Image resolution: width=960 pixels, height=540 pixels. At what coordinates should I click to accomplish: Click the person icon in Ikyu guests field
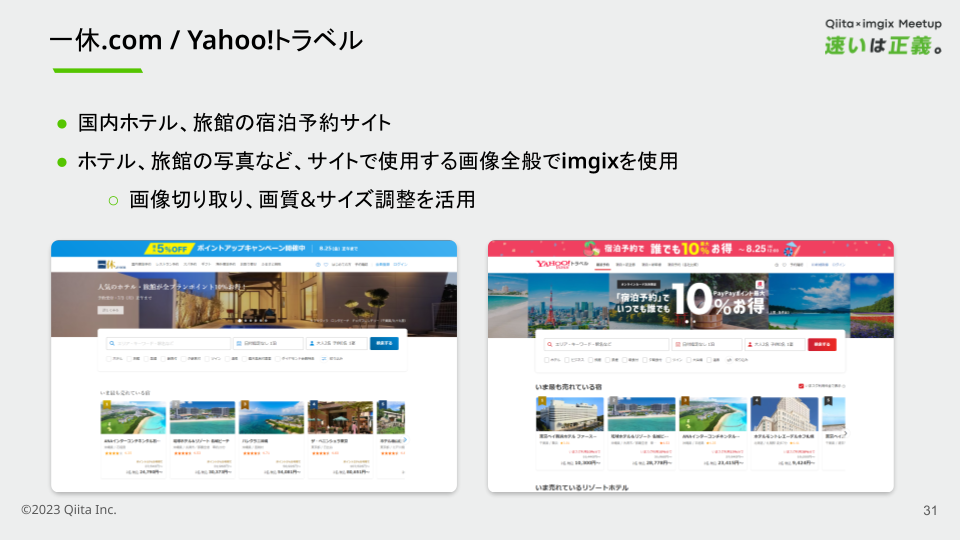(312, 343)
